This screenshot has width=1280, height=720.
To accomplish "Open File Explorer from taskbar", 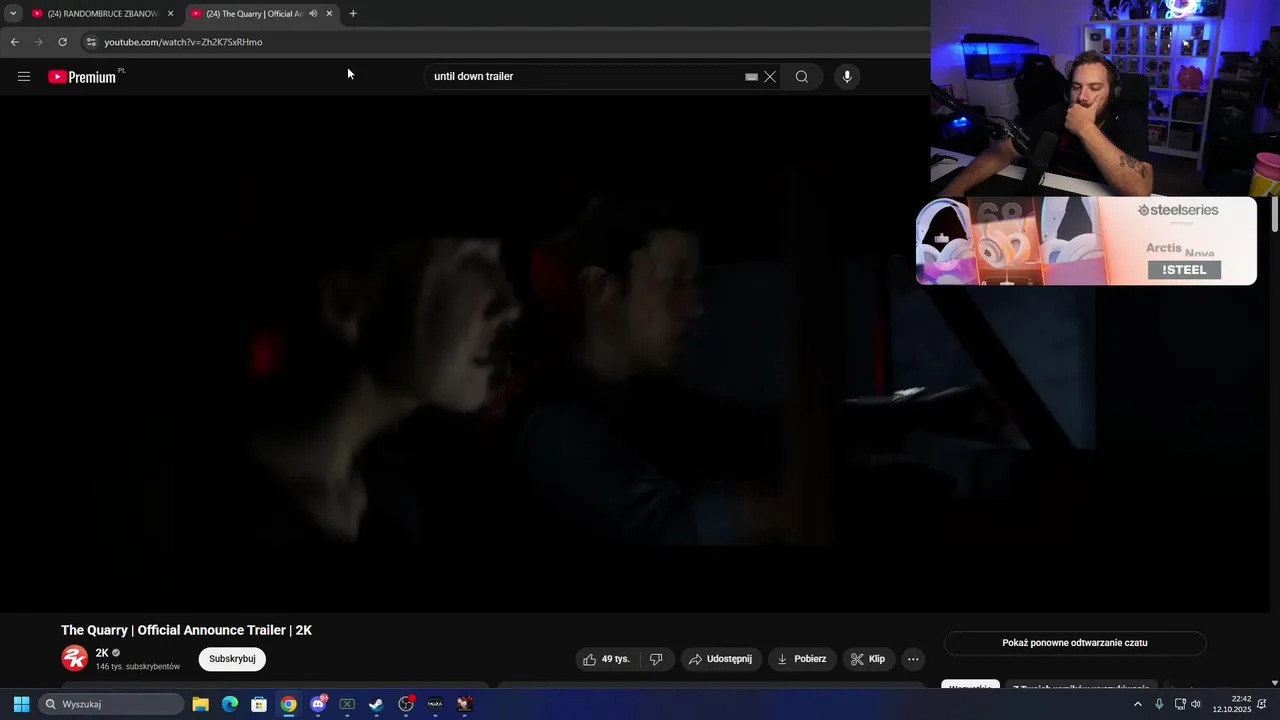I will pos(201,704).
